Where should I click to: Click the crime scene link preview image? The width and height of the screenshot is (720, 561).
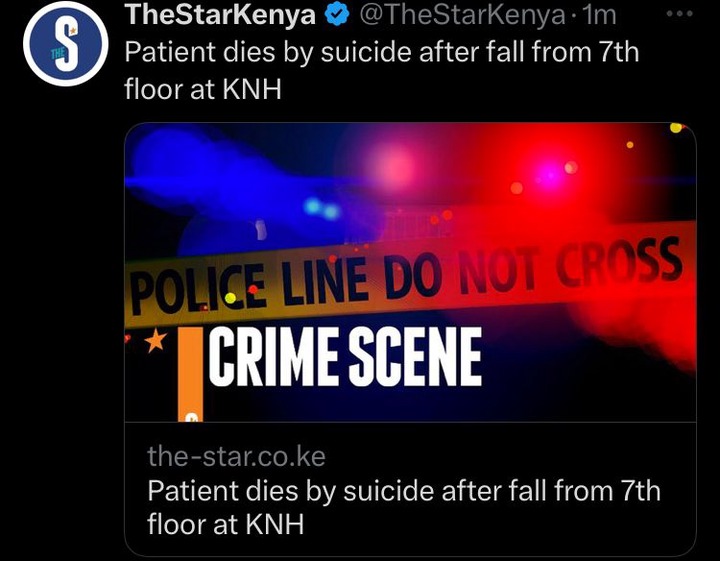pos(410,272)
